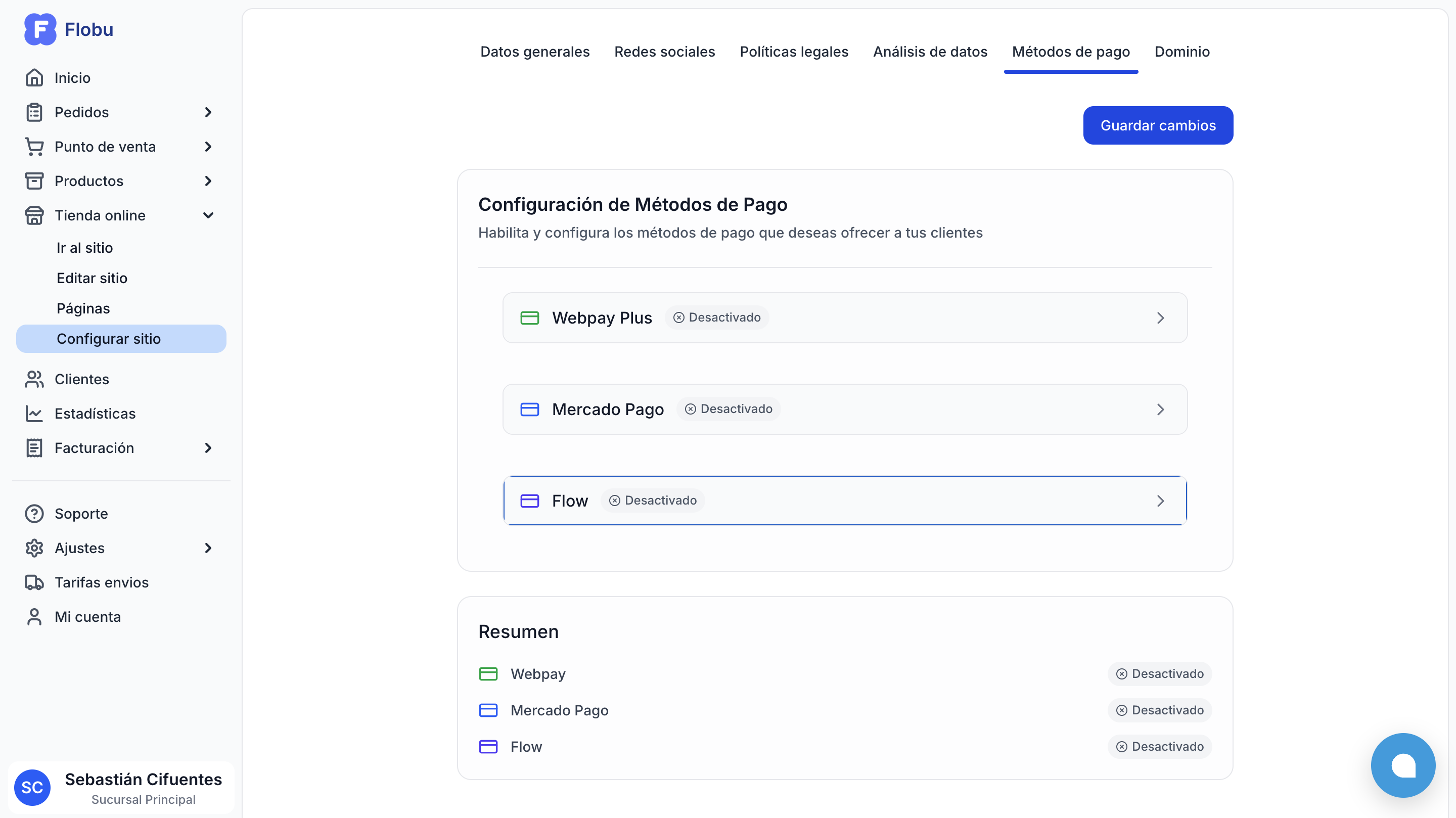Click the Estadísticas chart icon
This screenshot has height=818, width=1456.
34,413
